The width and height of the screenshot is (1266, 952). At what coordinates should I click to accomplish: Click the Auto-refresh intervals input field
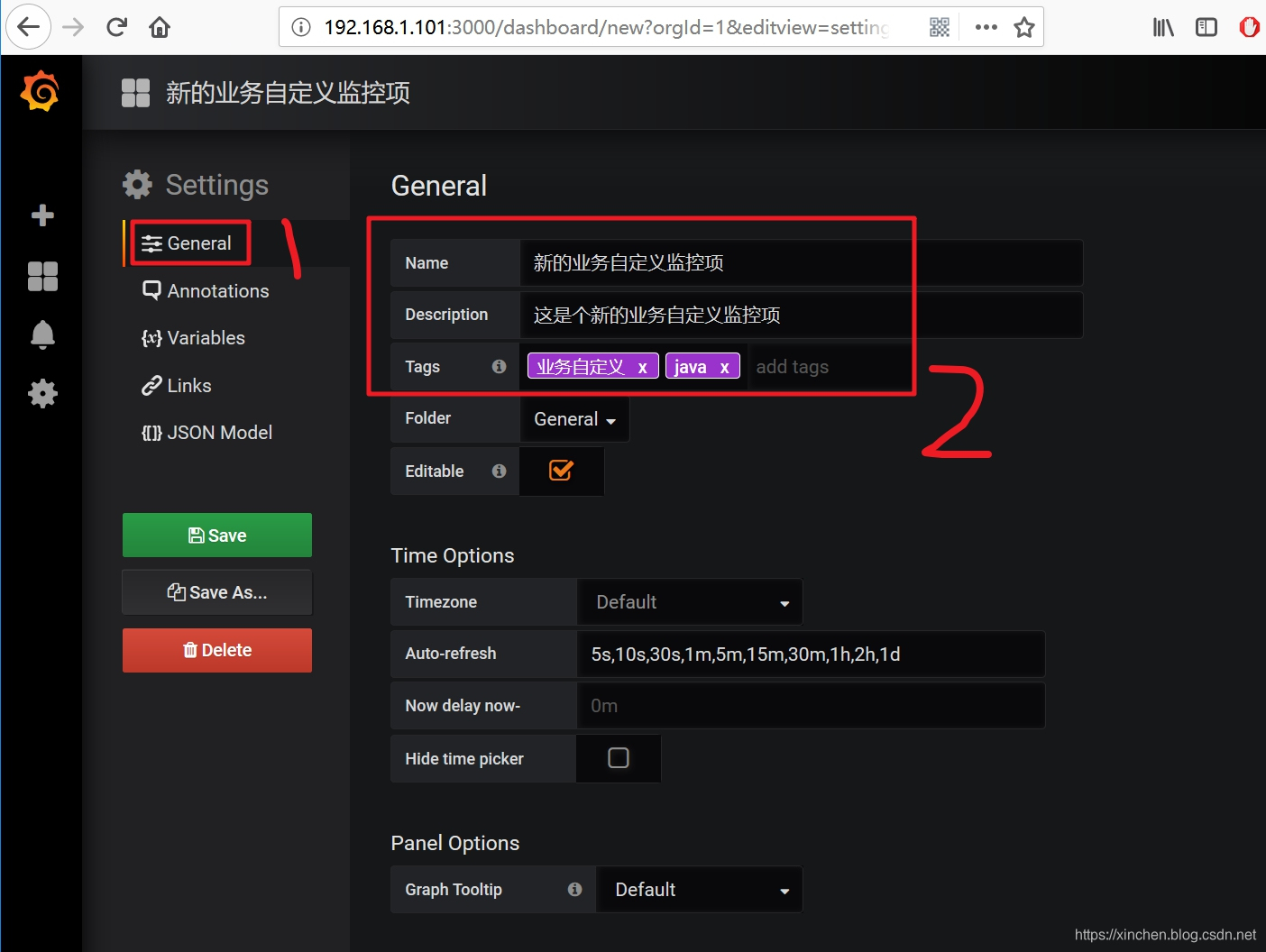pos(811,654)
